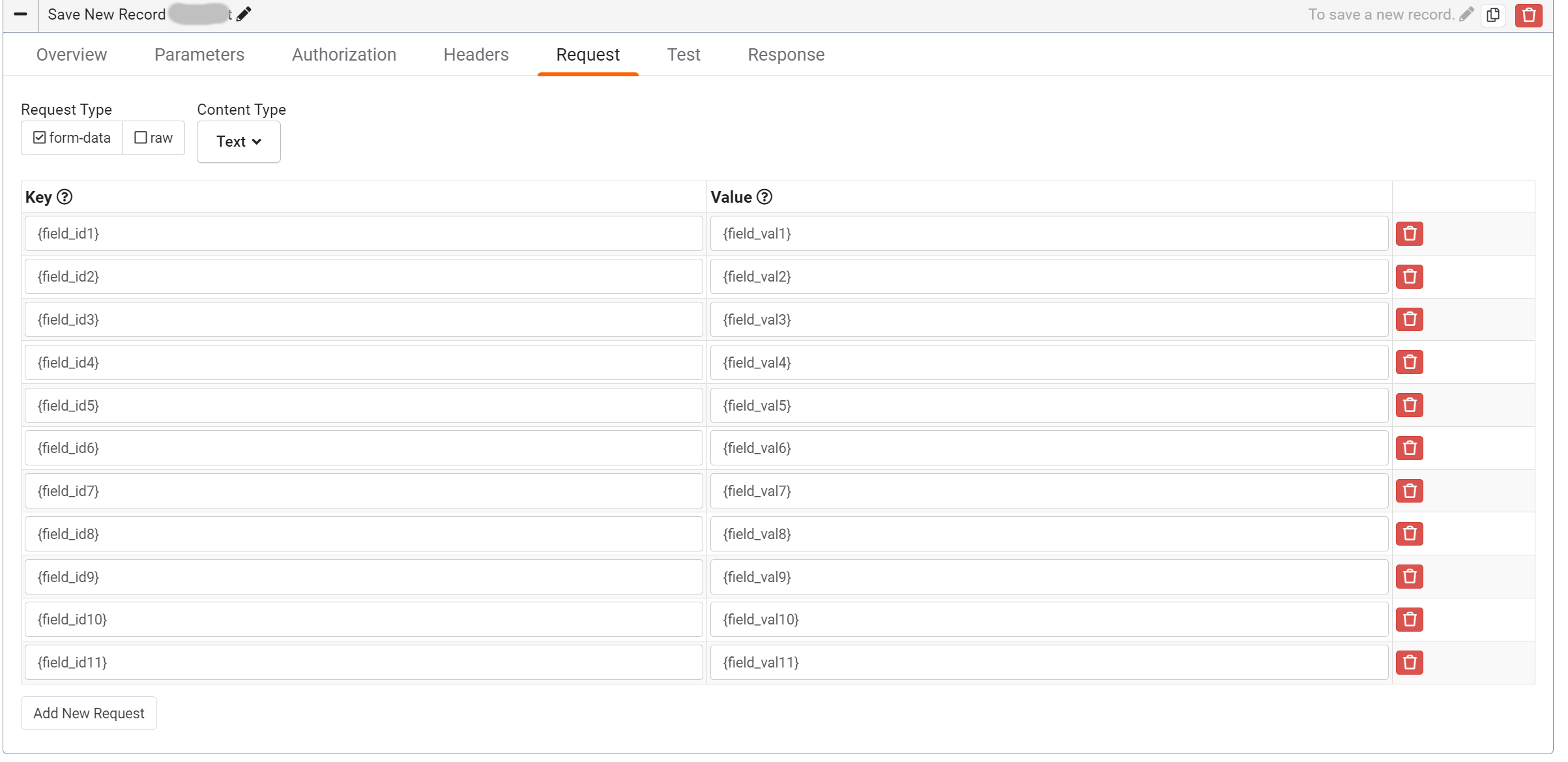Enable the raw request type checkbox
Image resolution: width=1568 pixels, height=762 pixels.
point(139,137)
